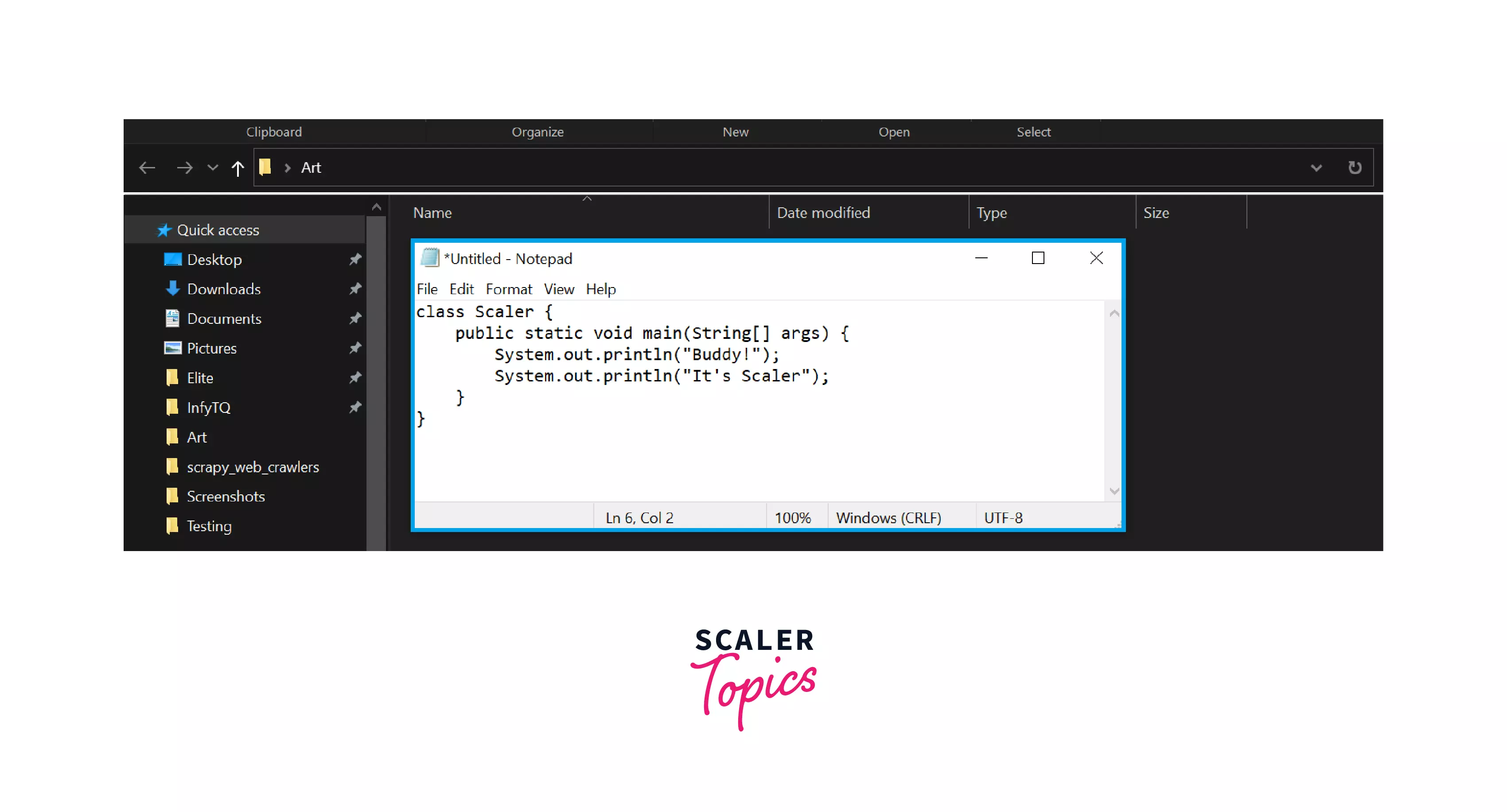Click the up directory arrow button

click(237, 167)
